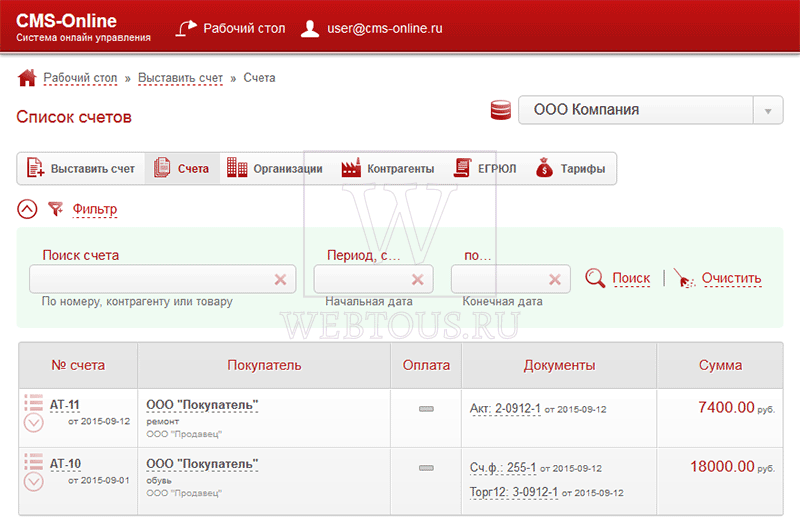
Task: Click the database stack icon beside company selector
Action: pyautogui.click(x=501, y=110)
